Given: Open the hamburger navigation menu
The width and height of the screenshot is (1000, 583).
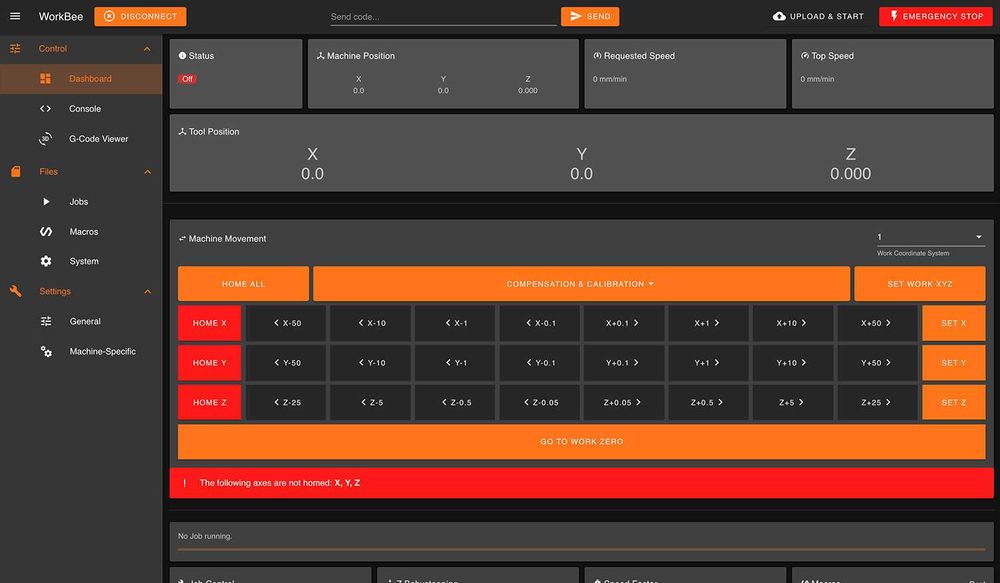Looking at the screenshot, I should [15, 17].
